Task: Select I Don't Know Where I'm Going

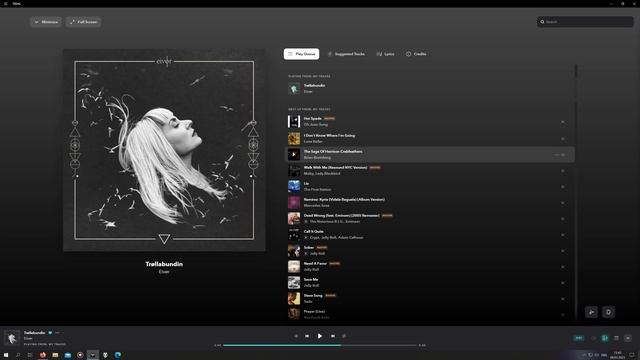Action: (x=429, y=138)
